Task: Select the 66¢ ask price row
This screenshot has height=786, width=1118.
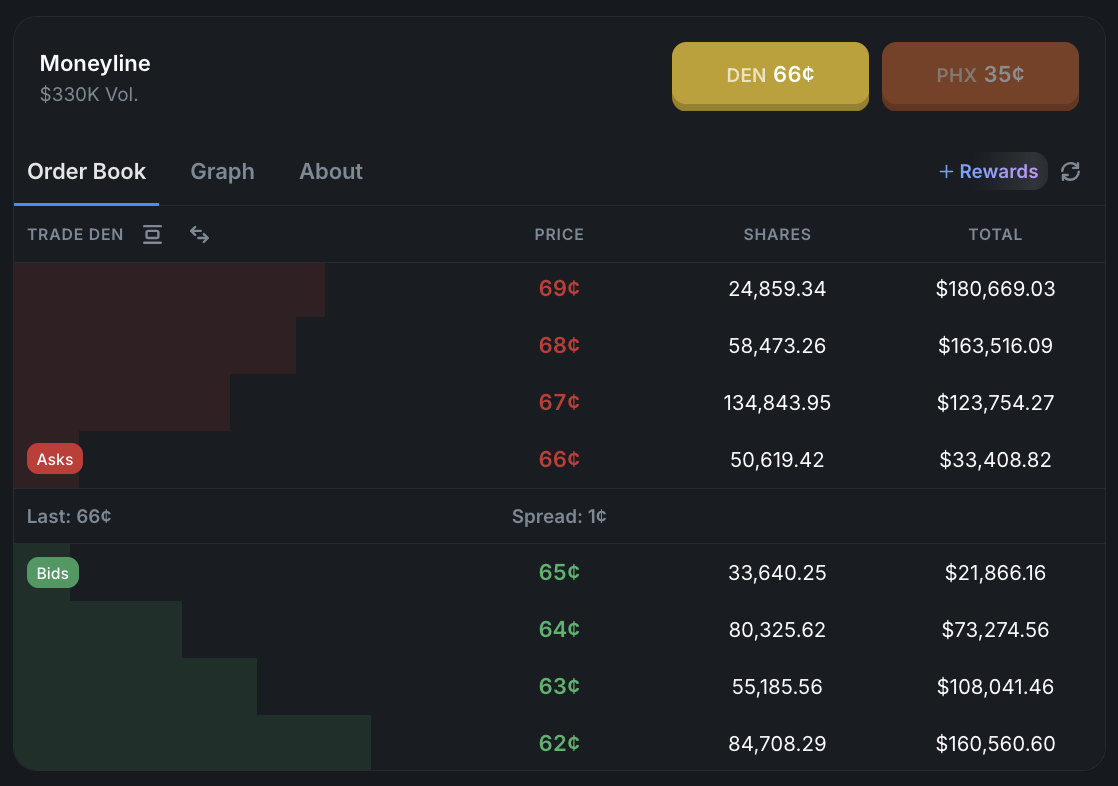Action: [559, 459]
